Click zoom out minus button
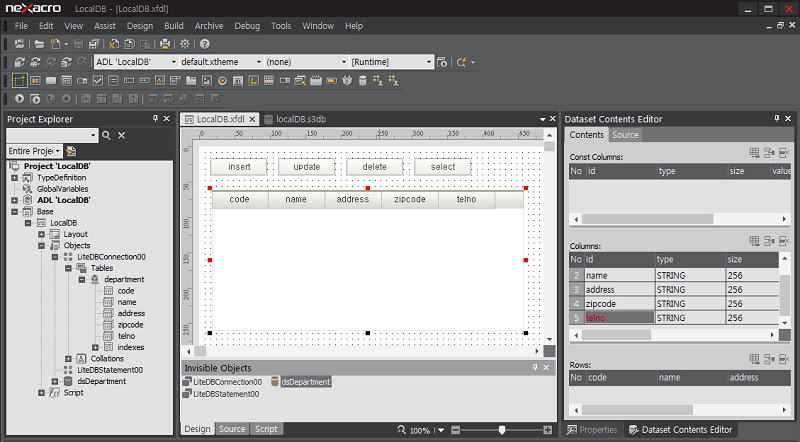 click(x=456, y=430)
